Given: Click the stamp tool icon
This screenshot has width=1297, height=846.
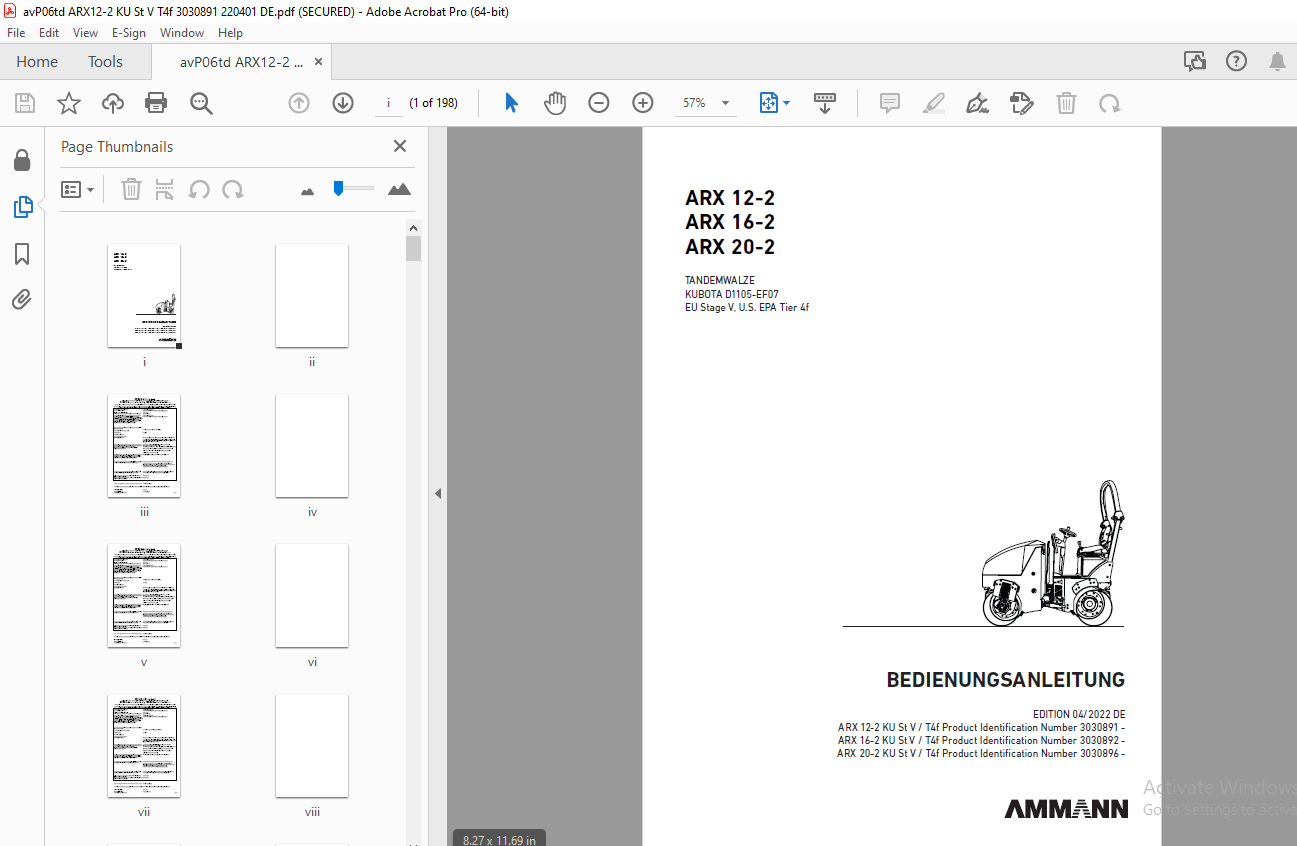Looking at the screenshot, I should (x=1022, y=103).
